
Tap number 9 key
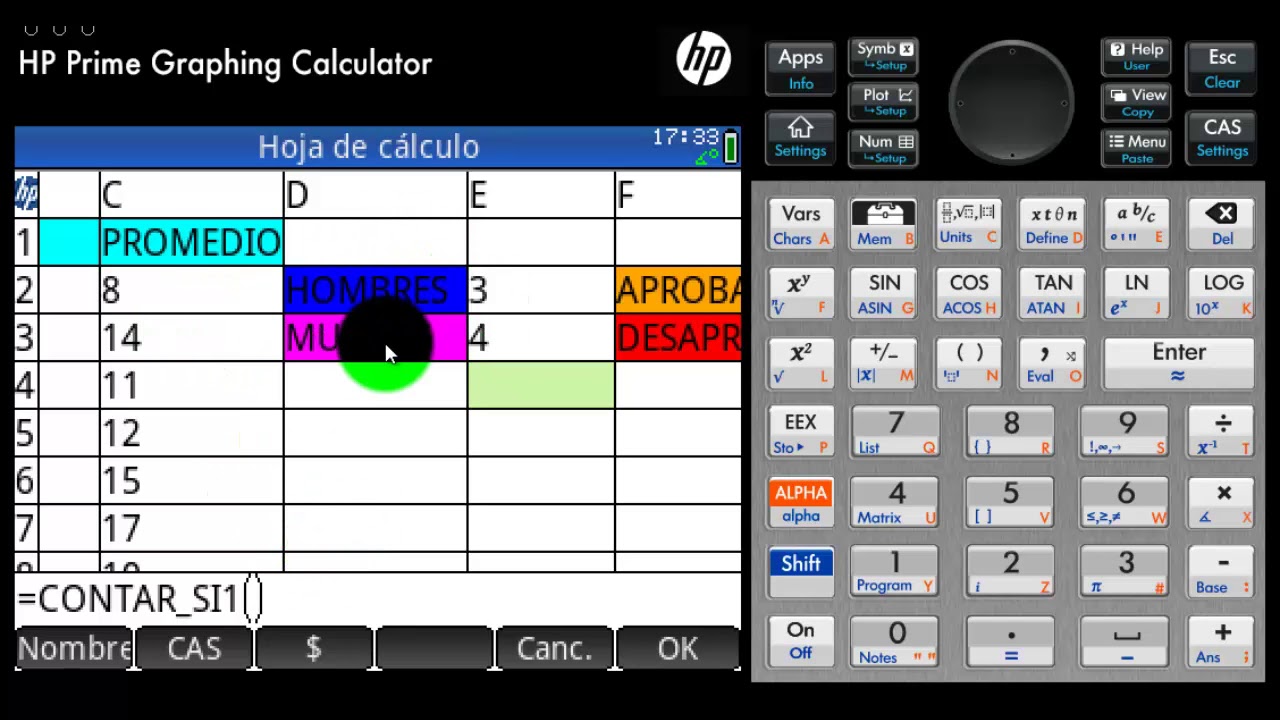[x=1125, y=433]
